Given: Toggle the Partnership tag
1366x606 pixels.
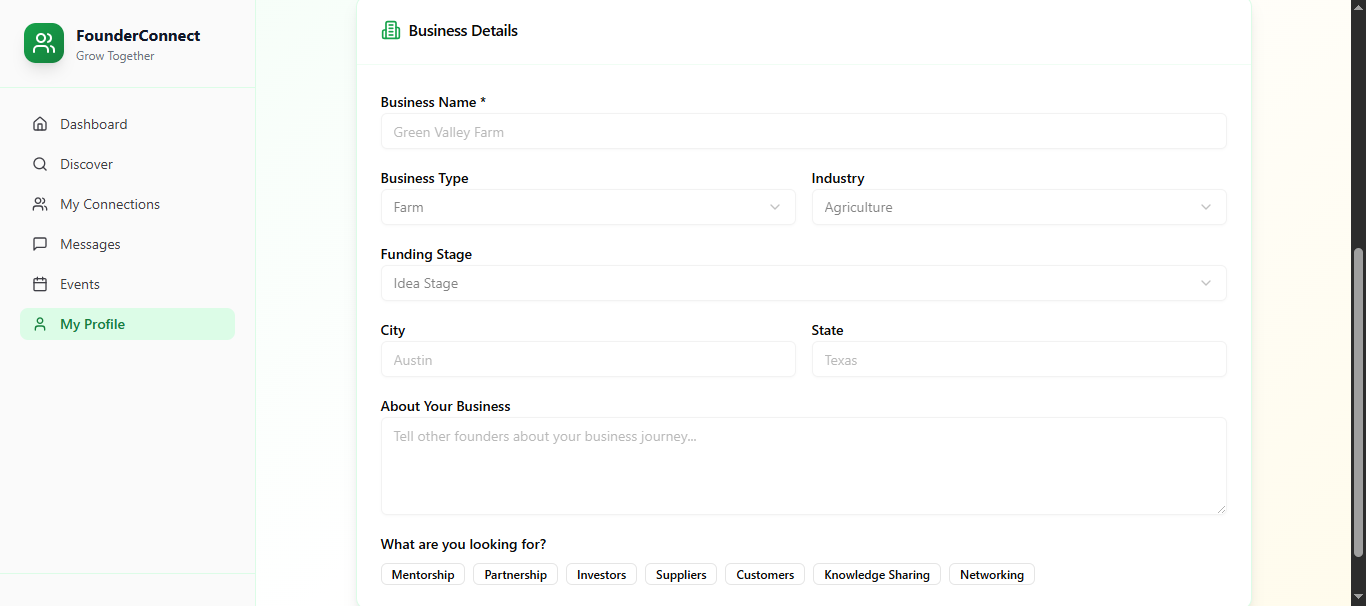Looking at the screenshot, I should [516, 575].
